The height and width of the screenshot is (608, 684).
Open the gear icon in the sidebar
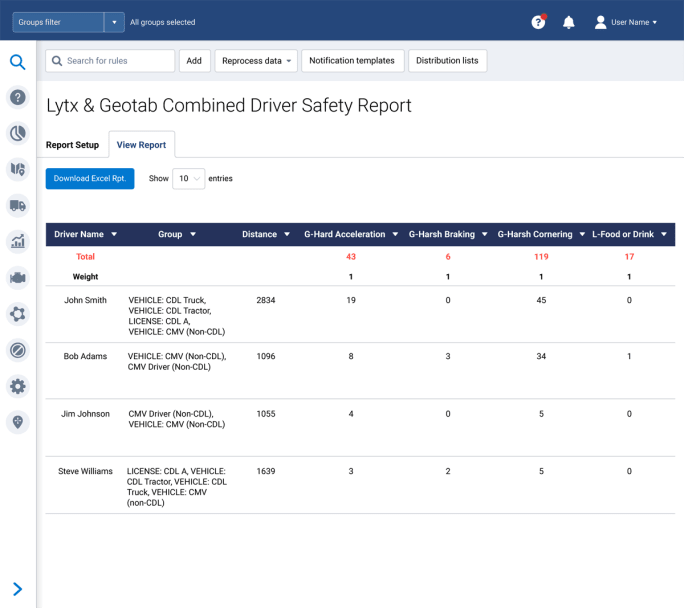(x=17, y=386)
